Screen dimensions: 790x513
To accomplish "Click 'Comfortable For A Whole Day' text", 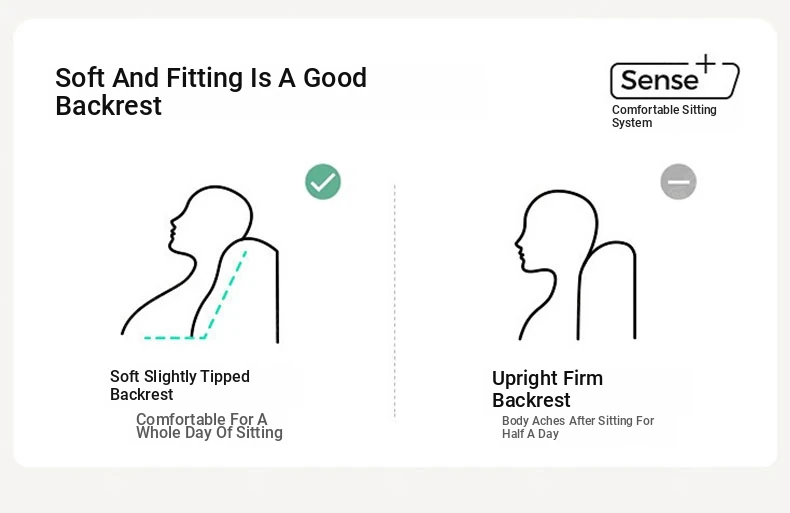I will 209,426.
